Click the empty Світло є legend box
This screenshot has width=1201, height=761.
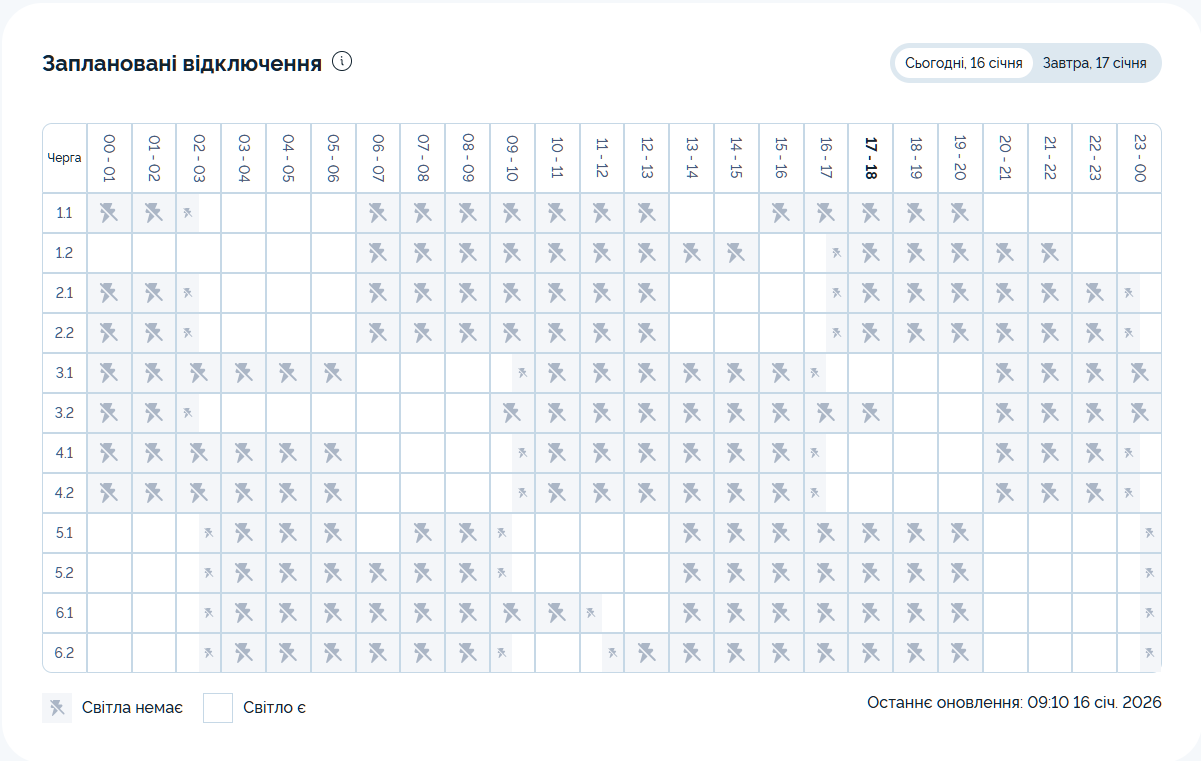(x=218, y=708)
